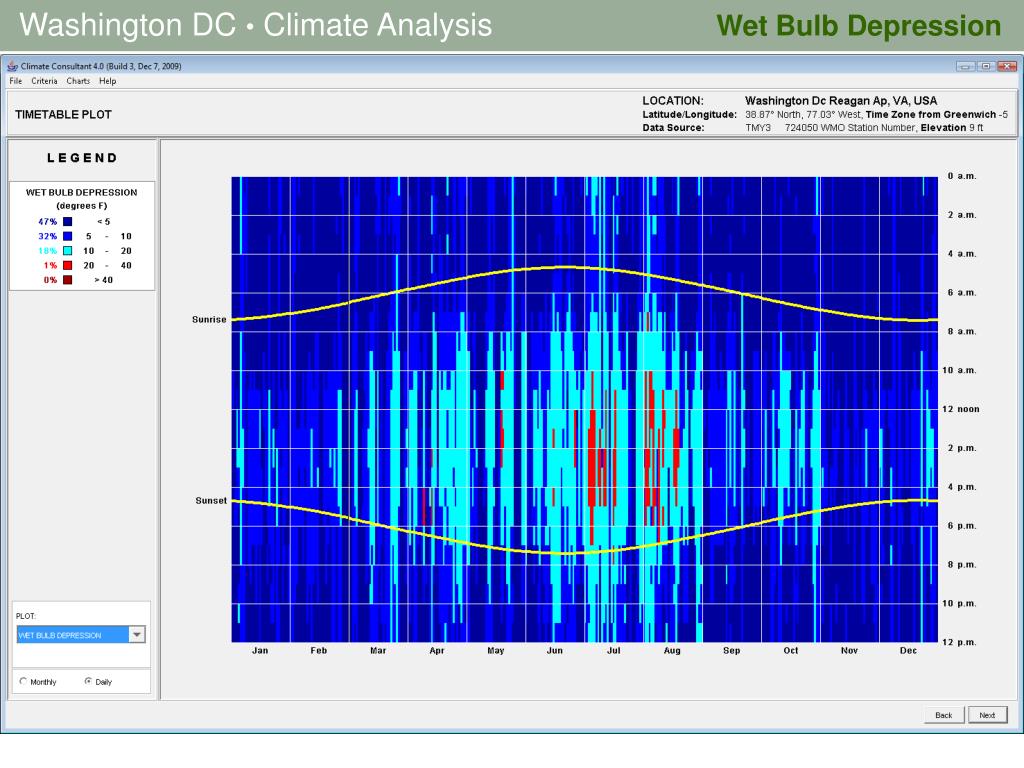This screenshot has height=768, width=1024.
Task: Click the plot selection combo box field
Action: (x=72, y=634)
